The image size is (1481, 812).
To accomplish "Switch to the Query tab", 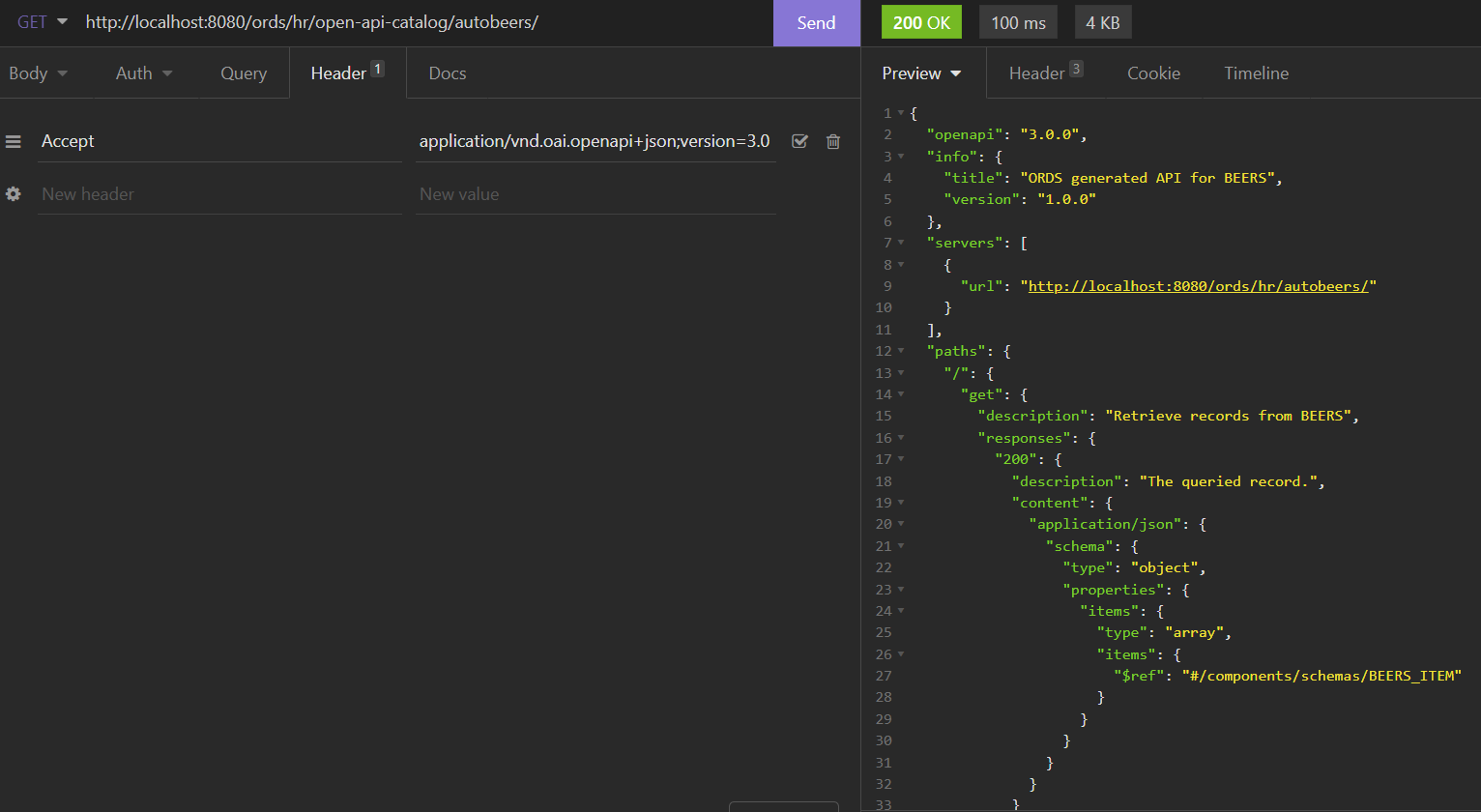I will click(x=244, y=73).
